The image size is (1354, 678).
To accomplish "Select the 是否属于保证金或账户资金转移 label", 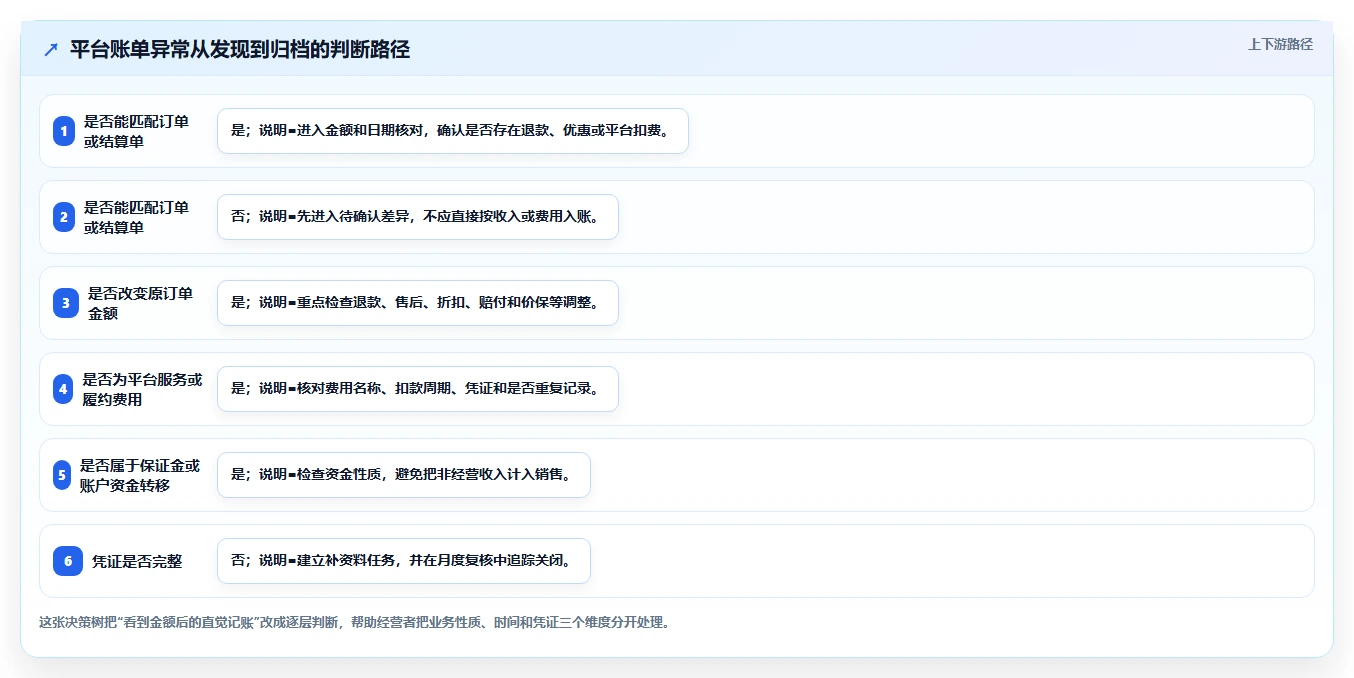I will point(140,475).
